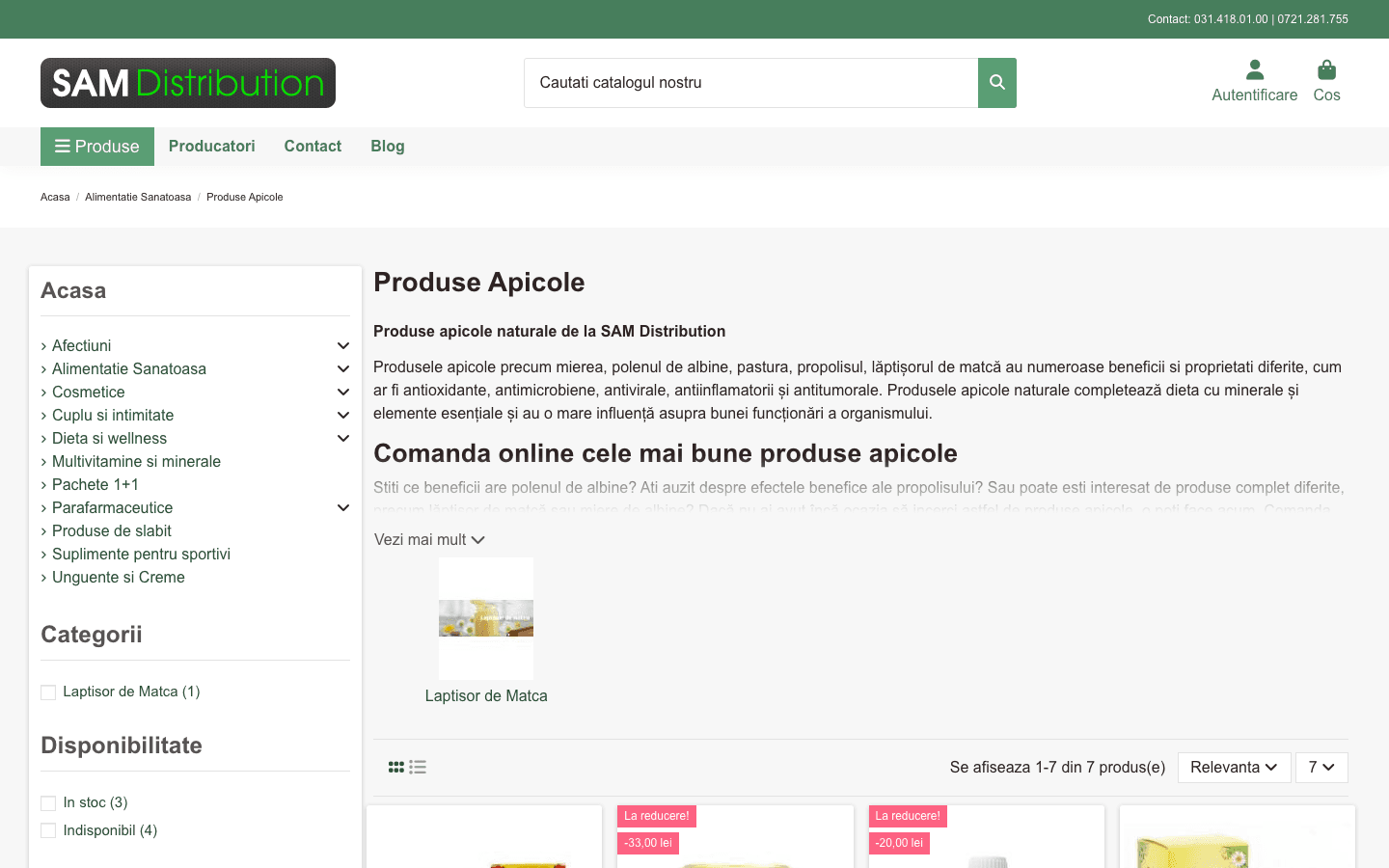This screenshot has height=868, width=1389.
Task: Go to Alimentatie Sanatoasa breadcrumb
Action: (138, 197)
